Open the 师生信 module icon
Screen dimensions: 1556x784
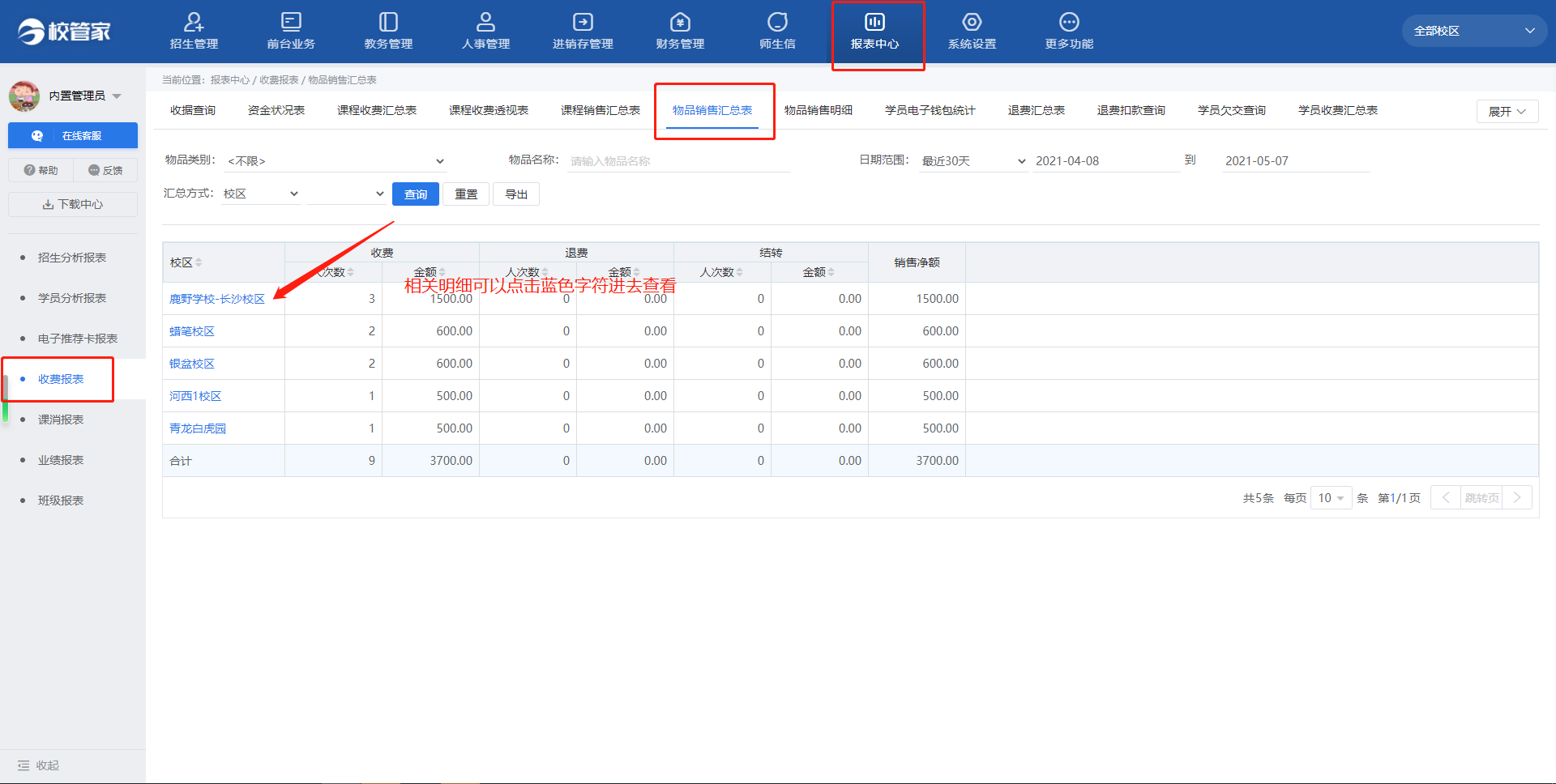point(777,22)
